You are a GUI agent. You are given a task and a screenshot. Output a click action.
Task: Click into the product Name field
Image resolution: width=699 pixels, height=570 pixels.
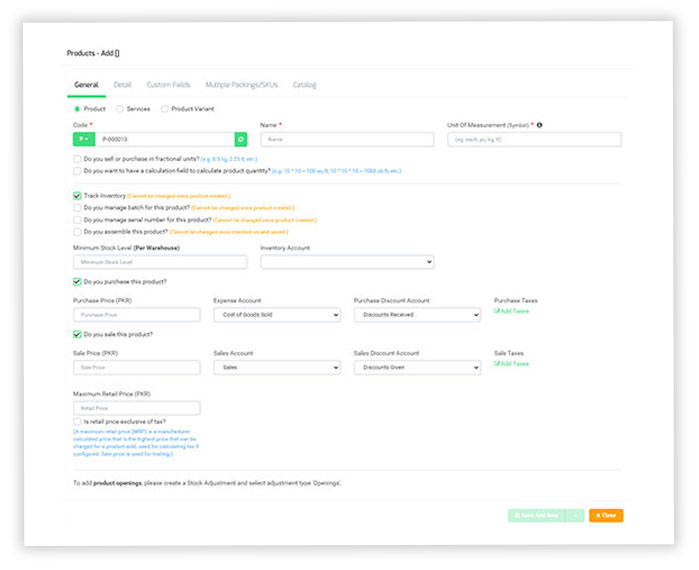tap(346, 140)
